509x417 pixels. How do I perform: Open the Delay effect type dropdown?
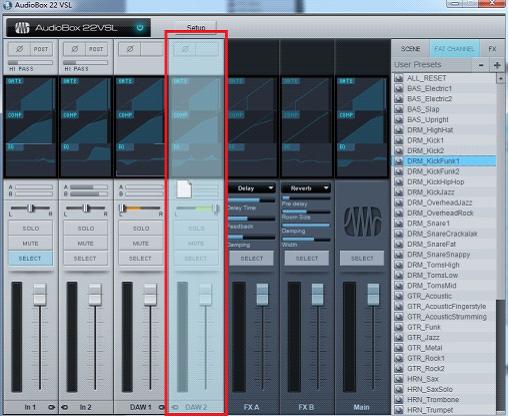coord(252,188)
